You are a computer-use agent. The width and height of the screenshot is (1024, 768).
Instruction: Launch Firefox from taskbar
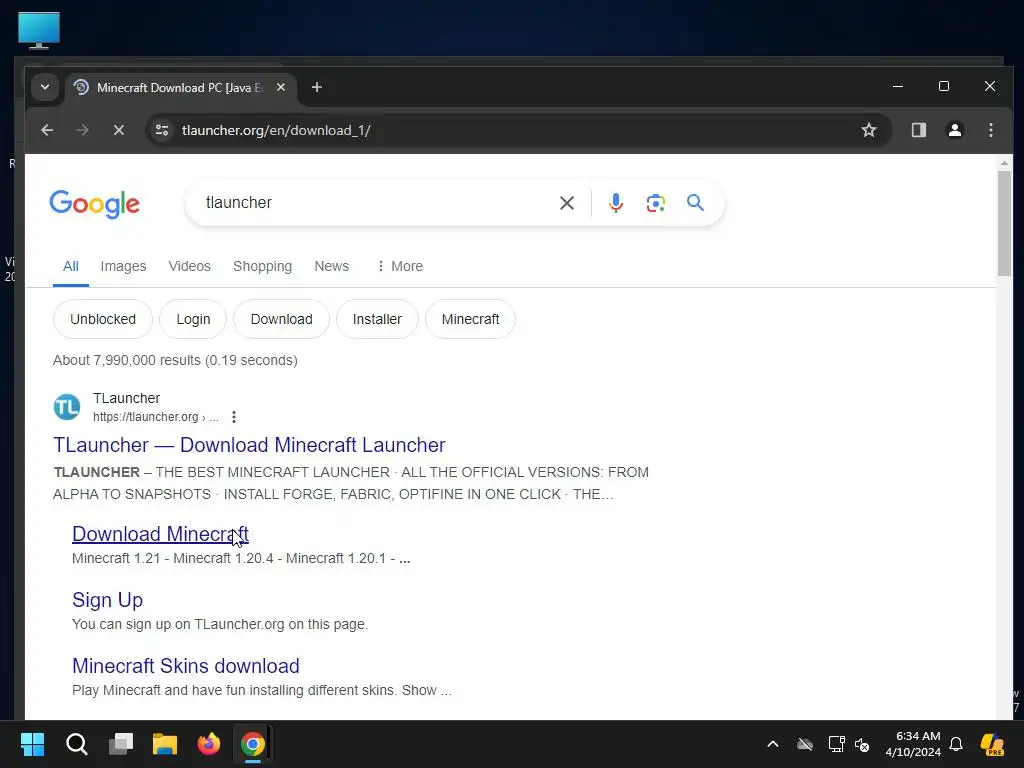point(209,744)
